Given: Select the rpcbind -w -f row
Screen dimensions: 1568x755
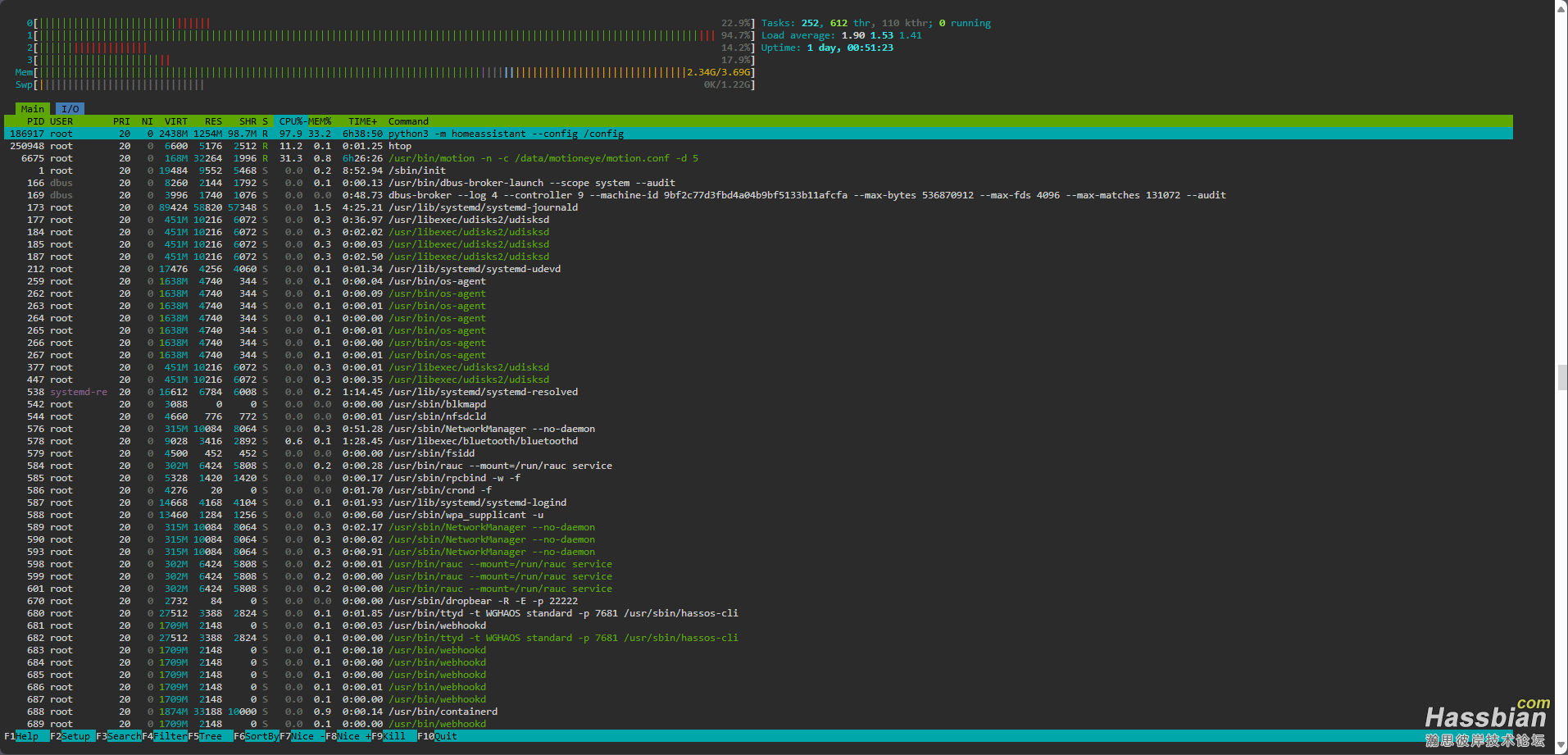Looking at the screenshot, I should [758, 478].
